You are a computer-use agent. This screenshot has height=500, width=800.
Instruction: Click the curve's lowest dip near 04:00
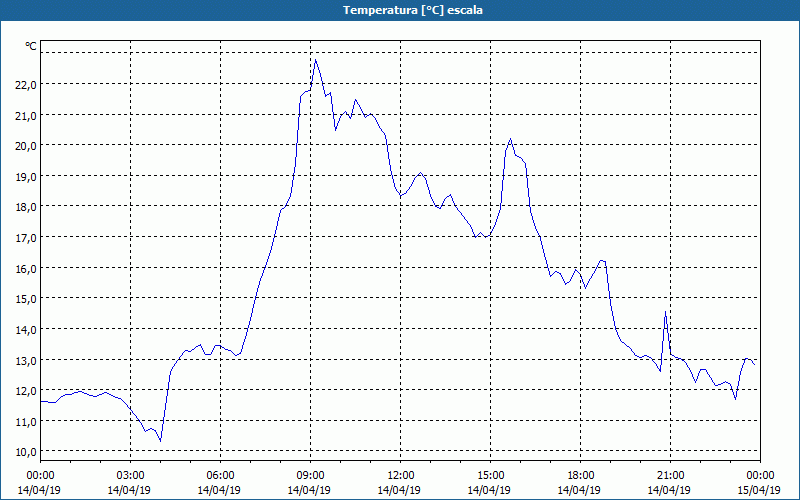point(161,441)
